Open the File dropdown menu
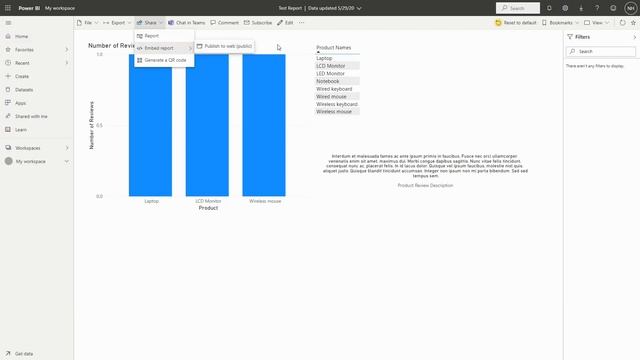The image size is (640, 360). pyautogui.click(x=88, y=23)
